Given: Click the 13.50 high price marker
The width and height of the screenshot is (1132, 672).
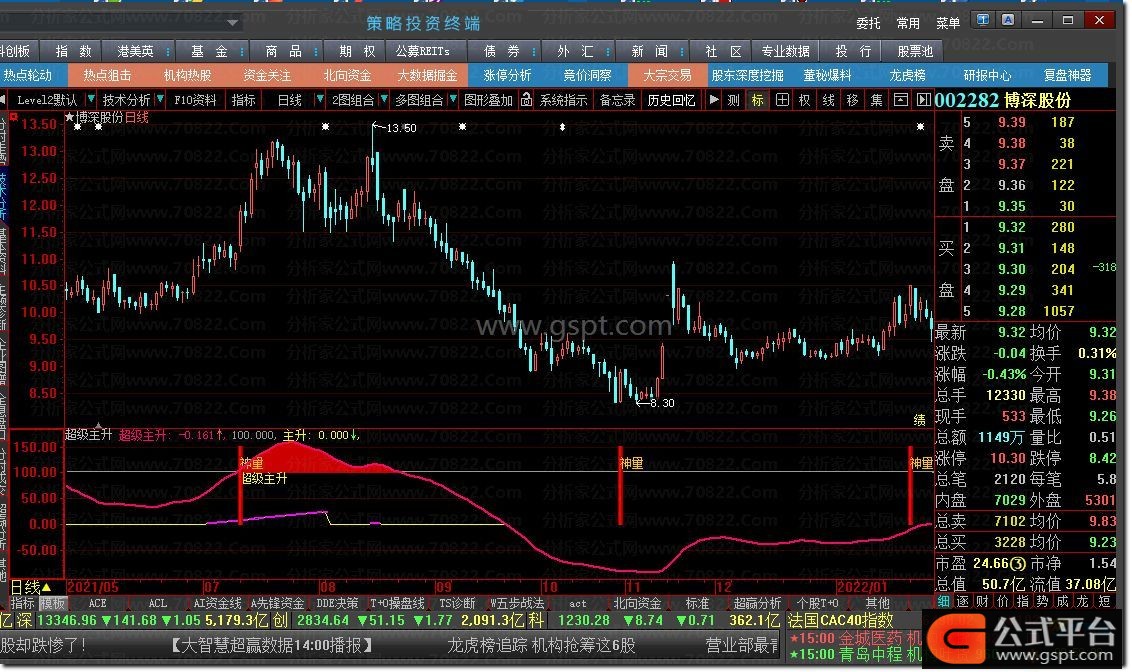Looking at the screenshot, I should tap(401, 128).
